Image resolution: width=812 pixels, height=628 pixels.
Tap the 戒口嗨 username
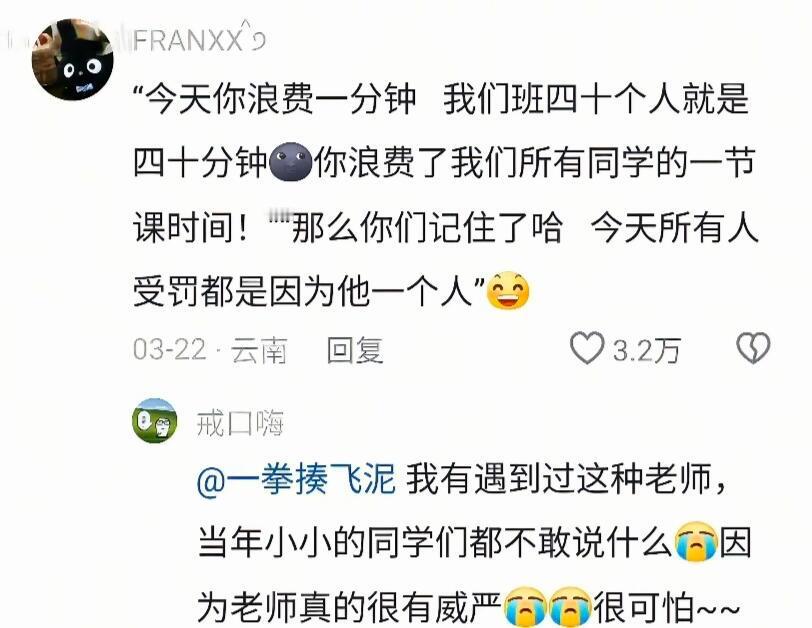tap(240, 423)
